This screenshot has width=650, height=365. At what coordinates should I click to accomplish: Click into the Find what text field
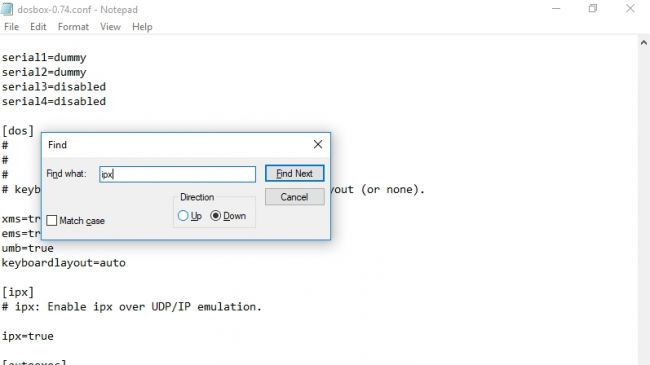pos(177,174)
